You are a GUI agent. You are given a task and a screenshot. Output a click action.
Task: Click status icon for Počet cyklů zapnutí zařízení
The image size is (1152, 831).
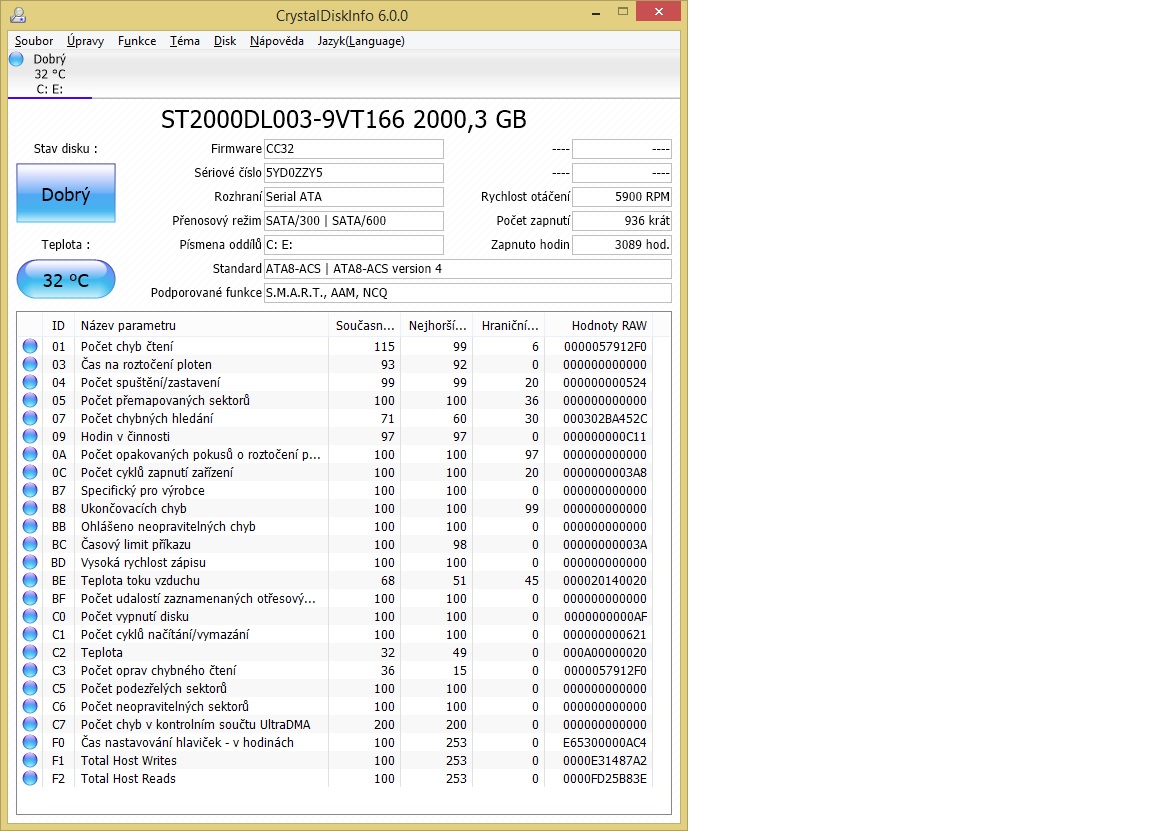[30, 472]
